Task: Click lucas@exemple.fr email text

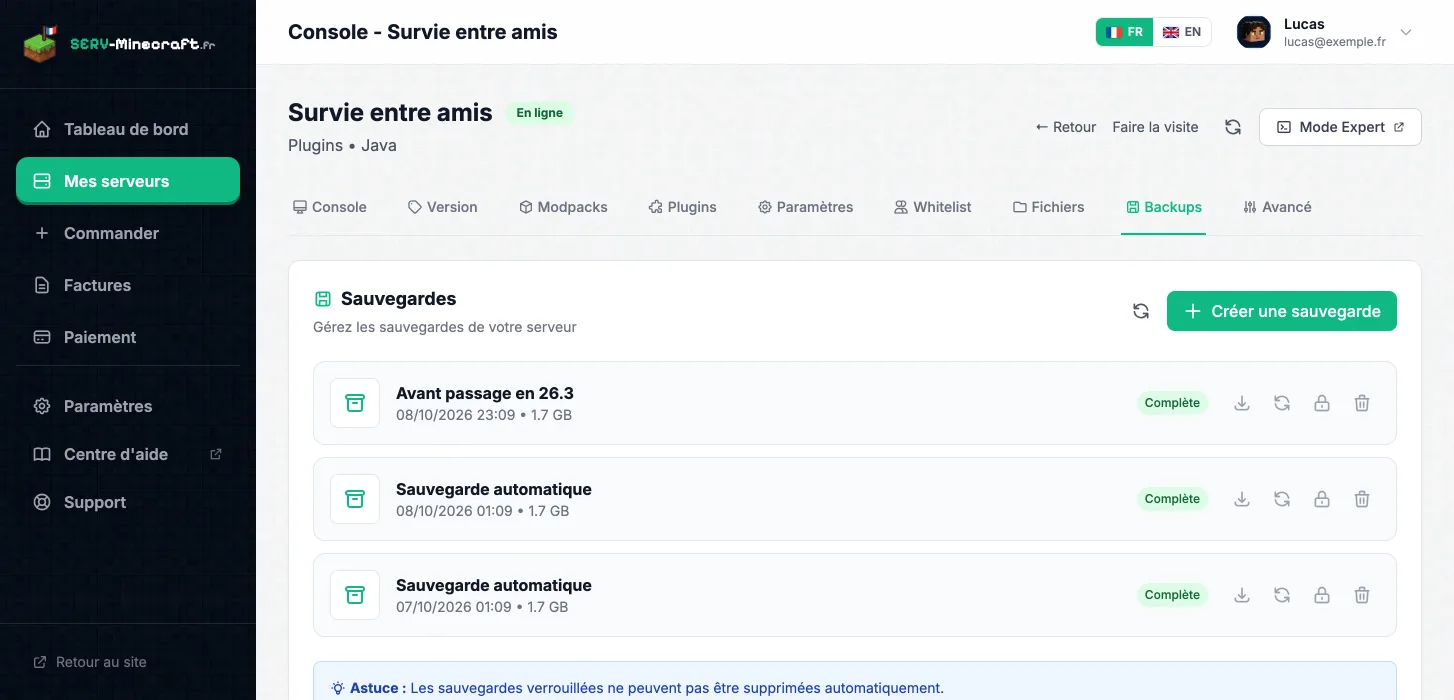Action: (x=1335, y=42)
